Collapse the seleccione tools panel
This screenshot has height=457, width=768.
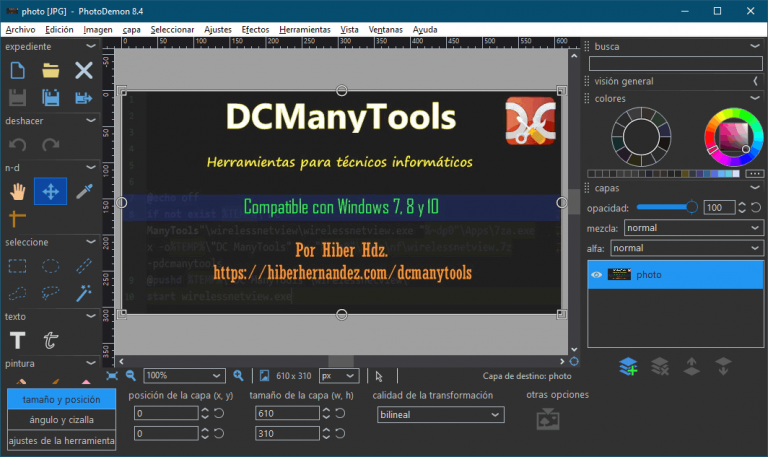tap(91, 242)
